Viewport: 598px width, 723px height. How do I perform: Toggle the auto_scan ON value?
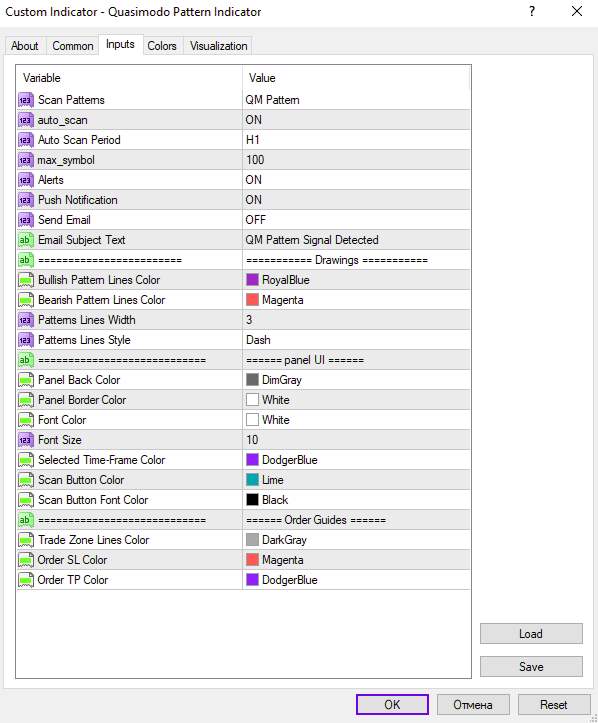(356, 120)
